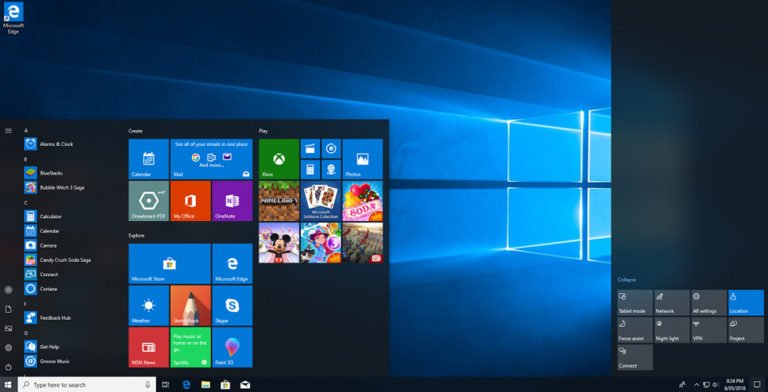
Task: Launch the Skype tile
Action: pos(232,305)
